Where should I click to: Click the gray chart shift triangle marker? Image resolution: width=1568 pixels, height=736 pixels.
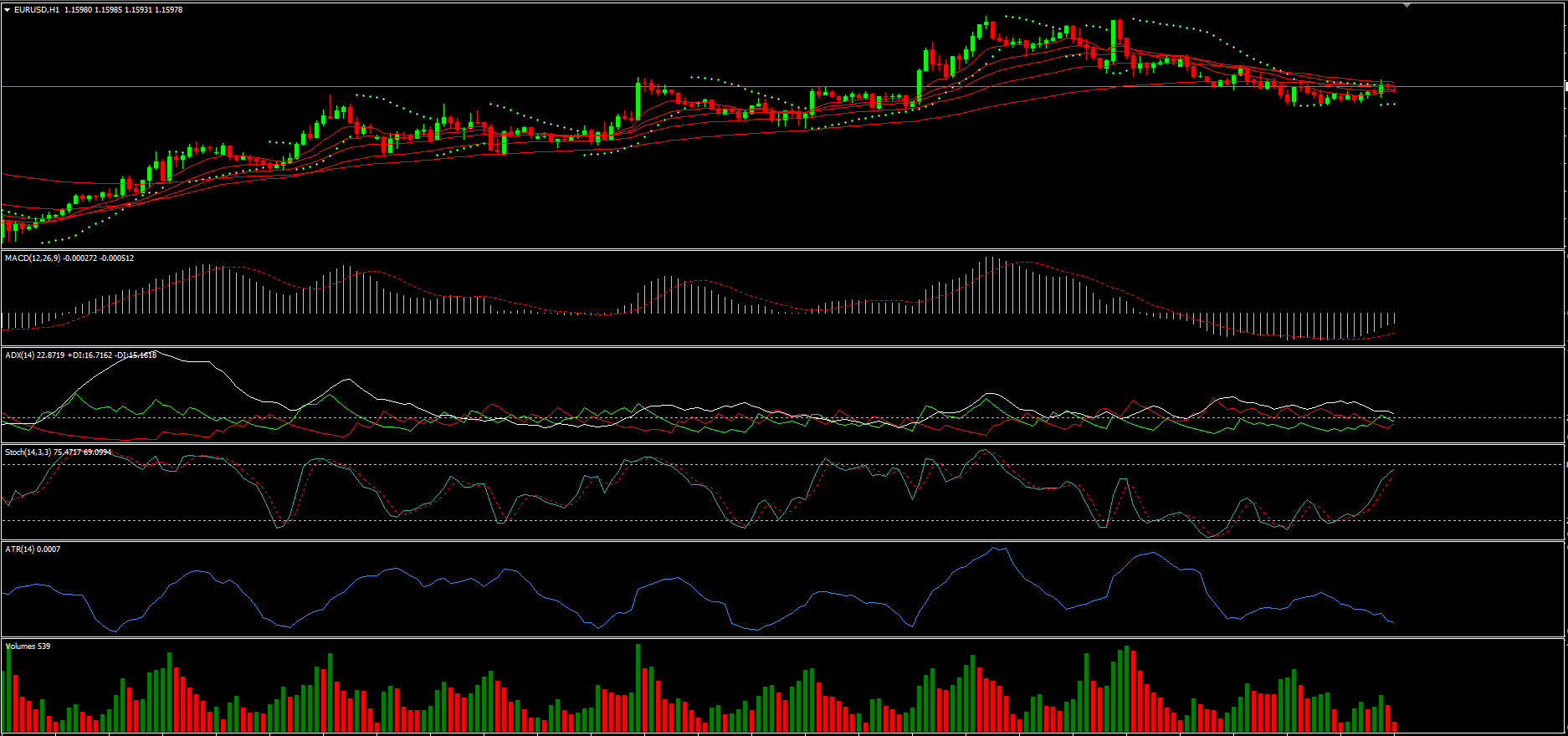pos(1407,5)
